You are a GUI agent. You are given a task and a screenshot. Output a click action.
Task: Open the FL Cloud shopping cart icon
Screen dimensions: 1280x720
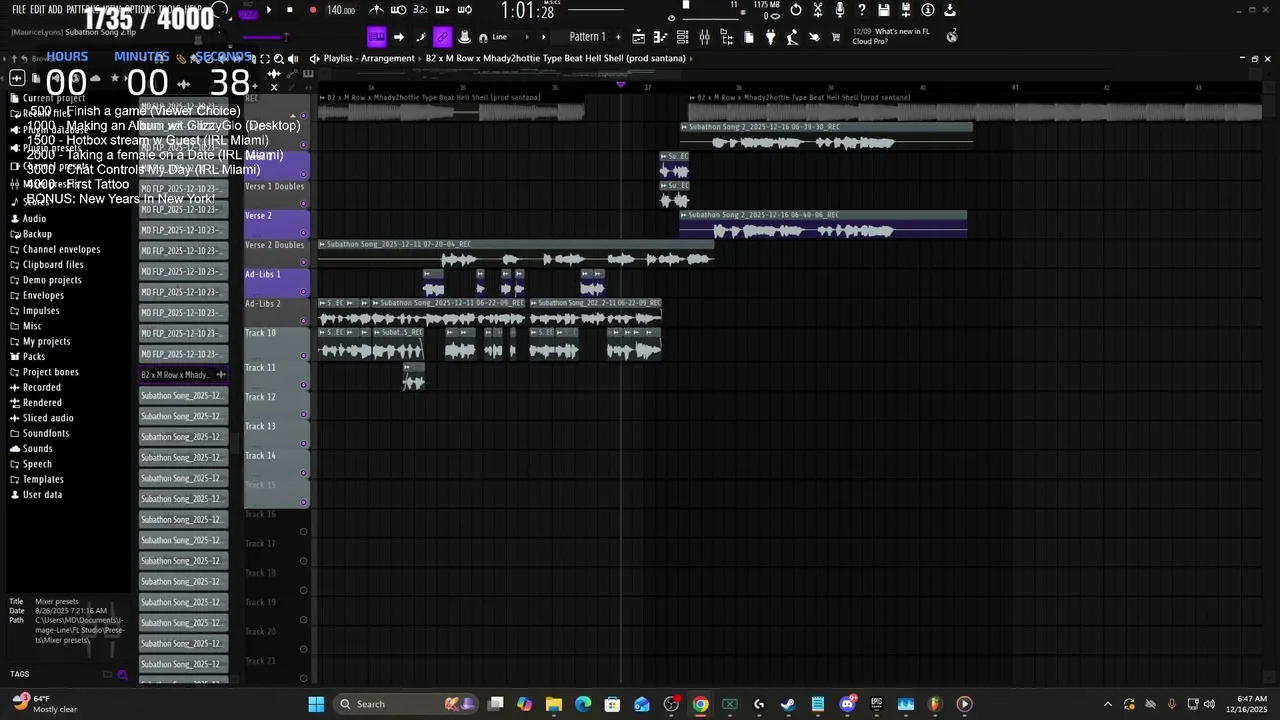click(x=836, y=37)
